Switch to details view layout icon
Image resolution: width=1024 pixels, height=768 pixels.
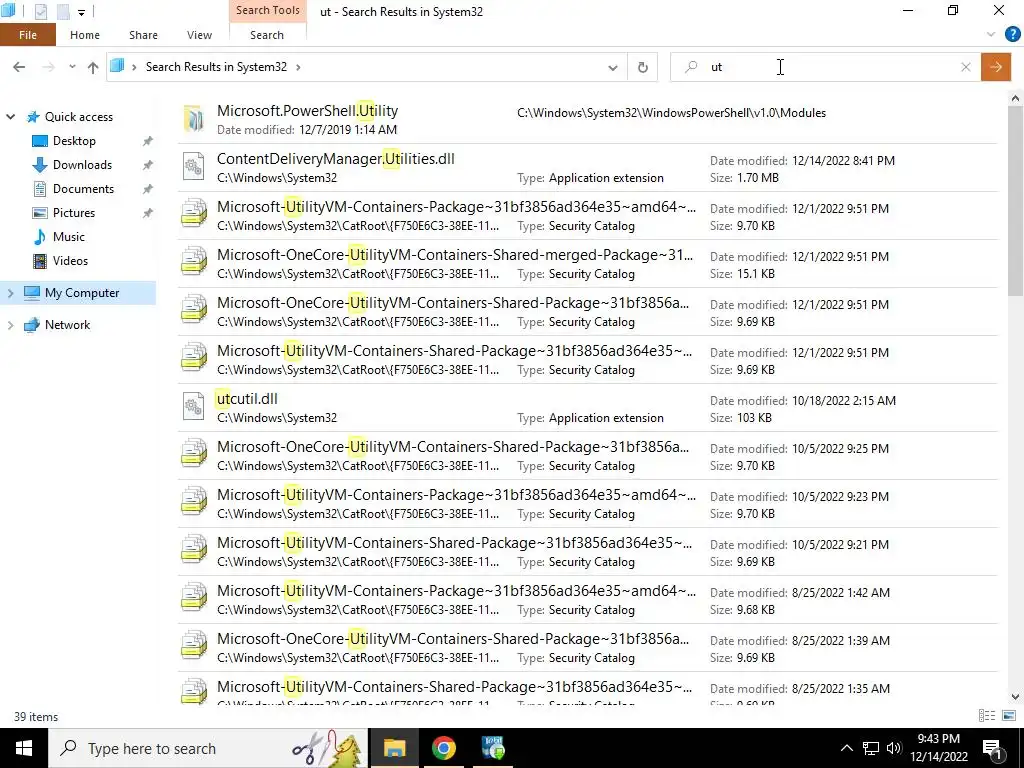tap(987, 716)
